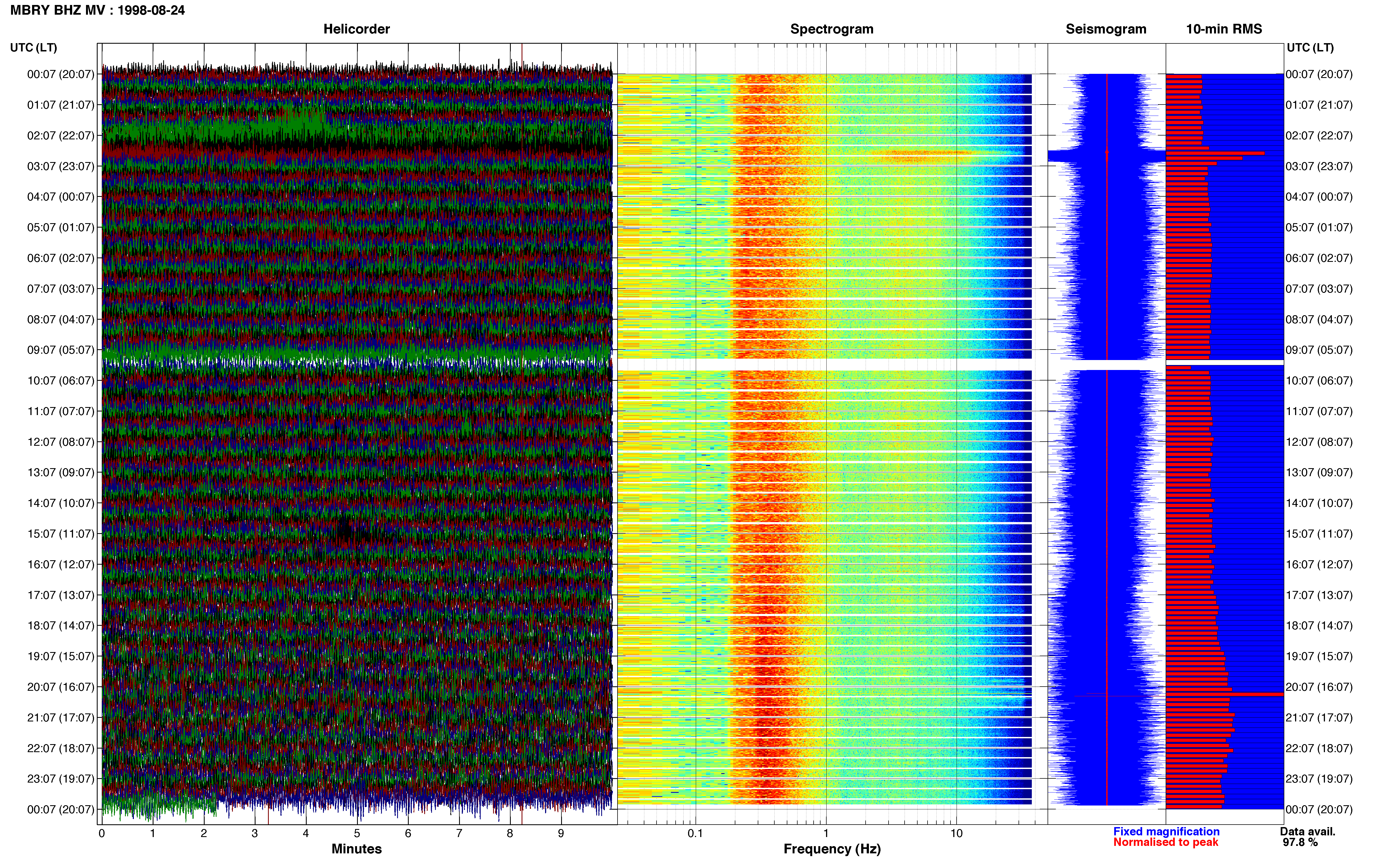Click left time label '06:07 (02:07)'
This screenshot has width=1388, height=868.
tap(61, 258)
